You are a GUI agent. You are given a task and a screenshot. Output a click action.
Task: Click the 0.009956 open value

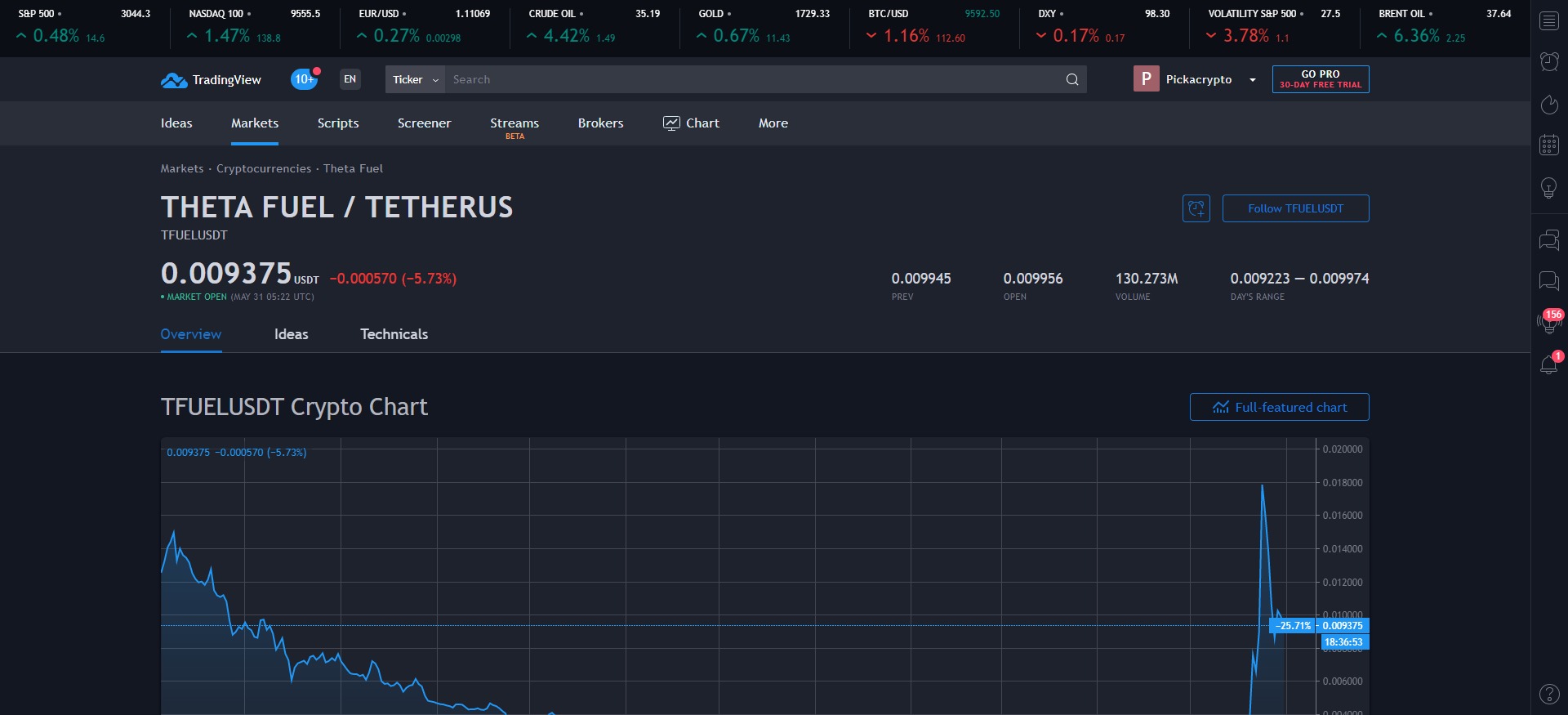[x=1033, y=279]
